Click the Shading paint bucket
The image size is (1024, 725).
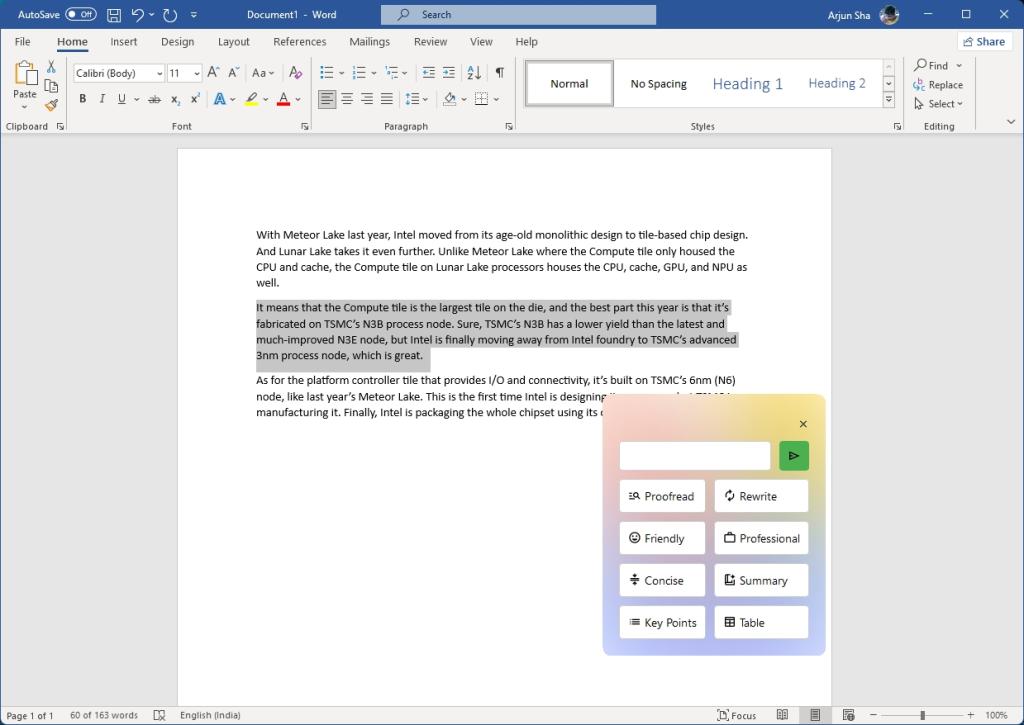(449, 99)
